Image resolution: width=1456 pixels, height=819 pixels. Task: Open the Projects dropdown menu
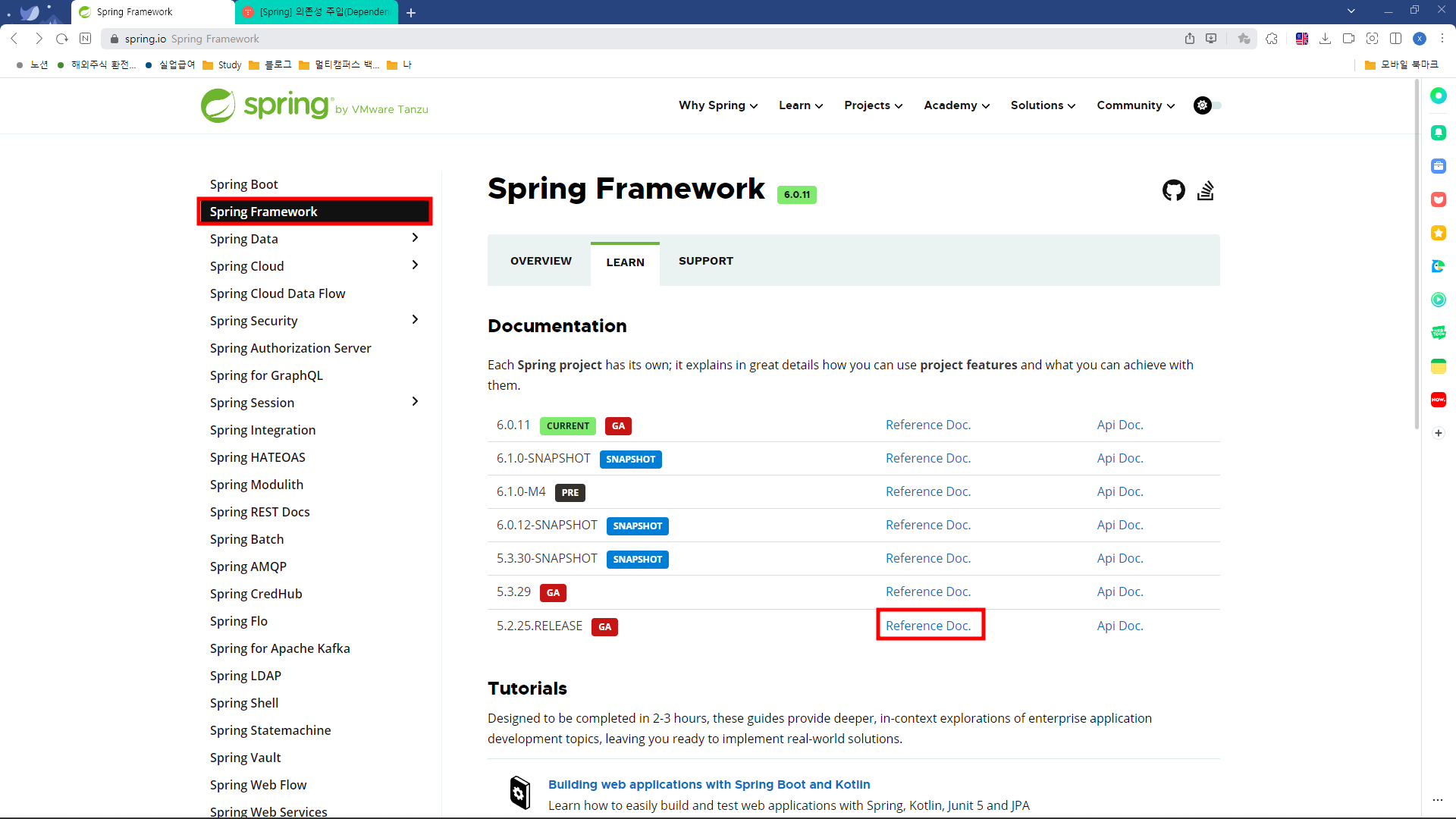point(873,105)
